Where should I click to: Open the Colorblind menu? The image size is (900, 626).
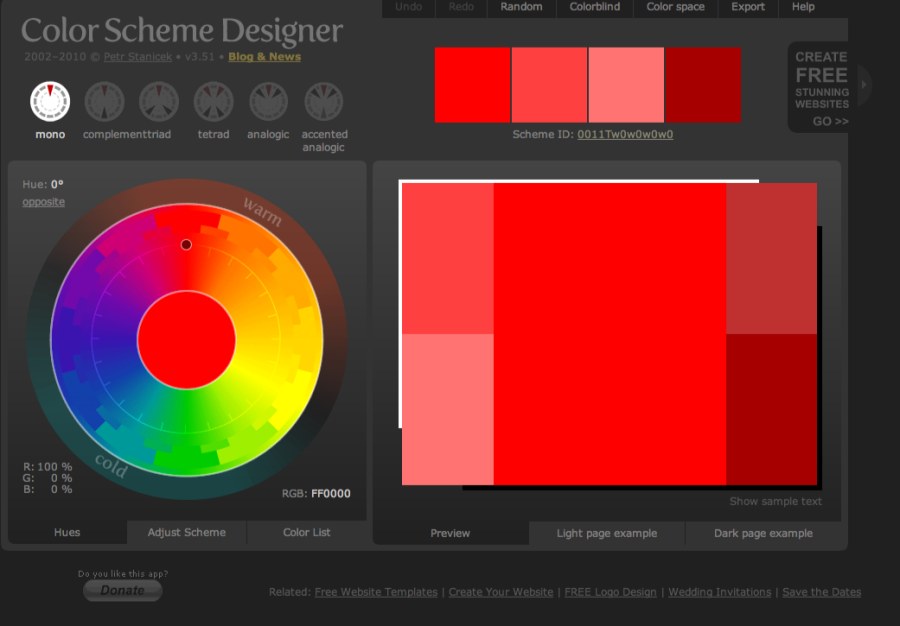point(595,7)
